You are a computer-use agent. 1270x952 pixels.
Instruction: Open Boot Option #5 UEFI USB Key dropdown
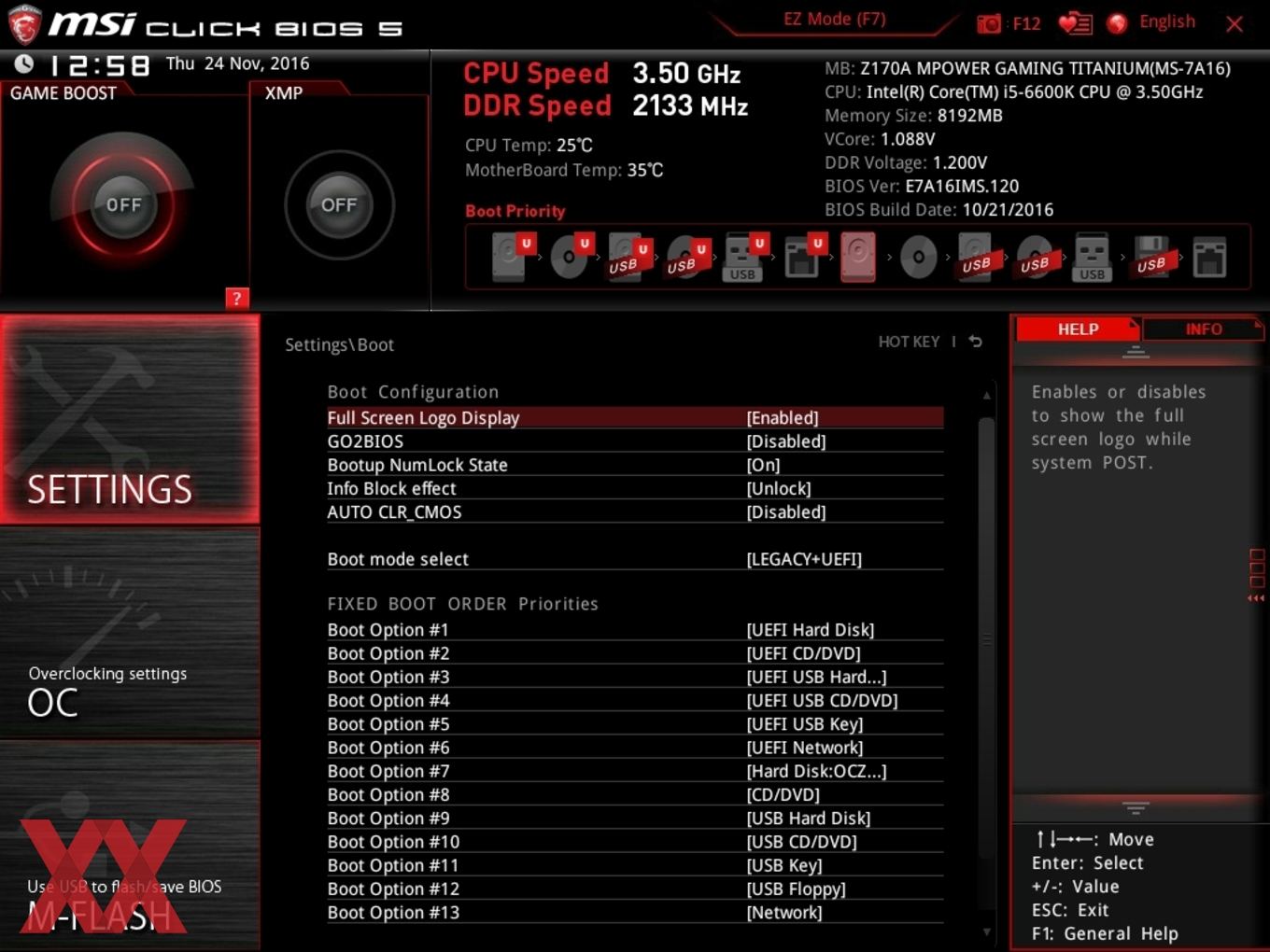tap(805, 724)
